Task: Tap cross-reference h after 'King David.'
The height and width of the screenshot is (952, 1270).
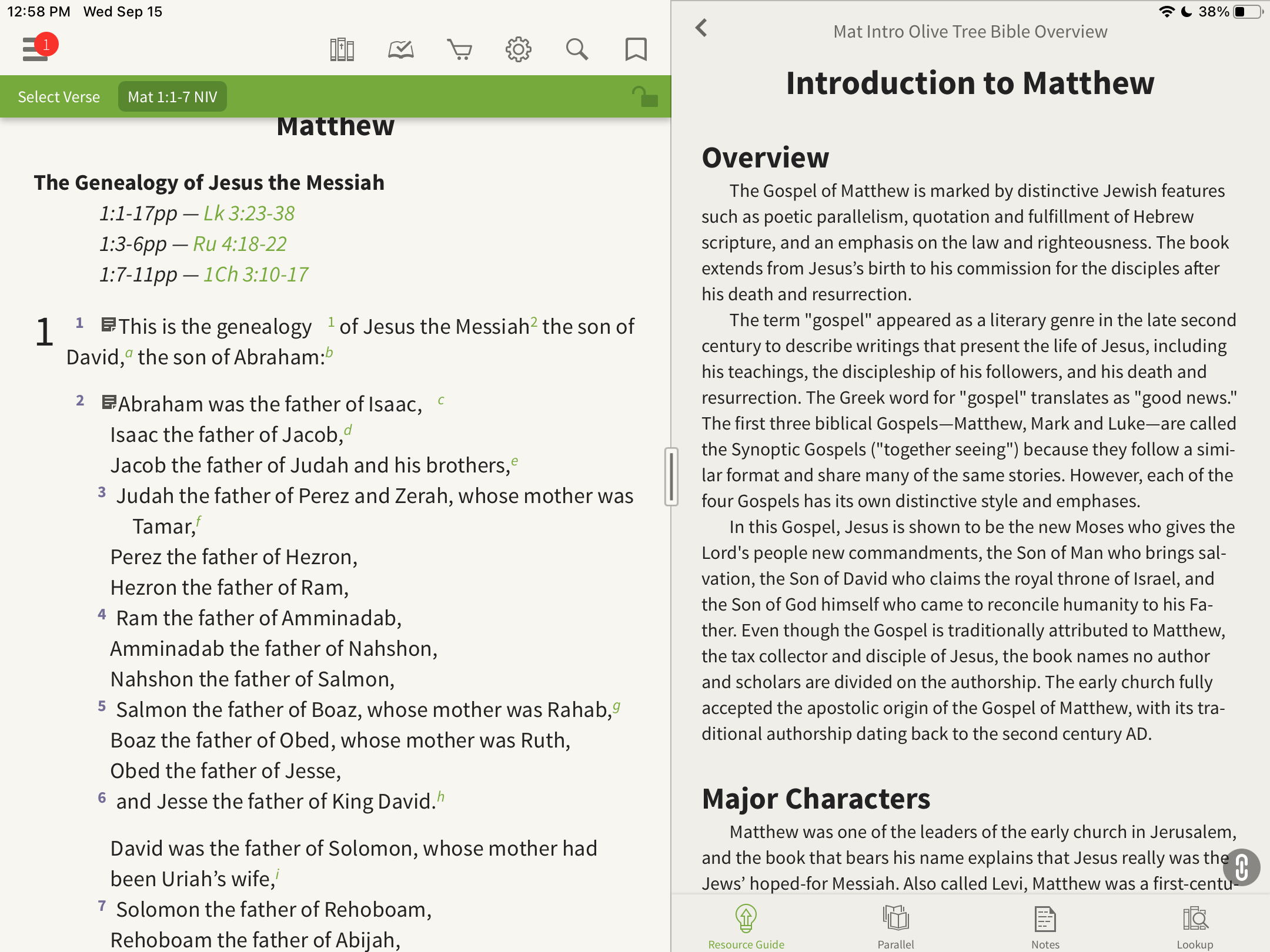Action: 441,797
